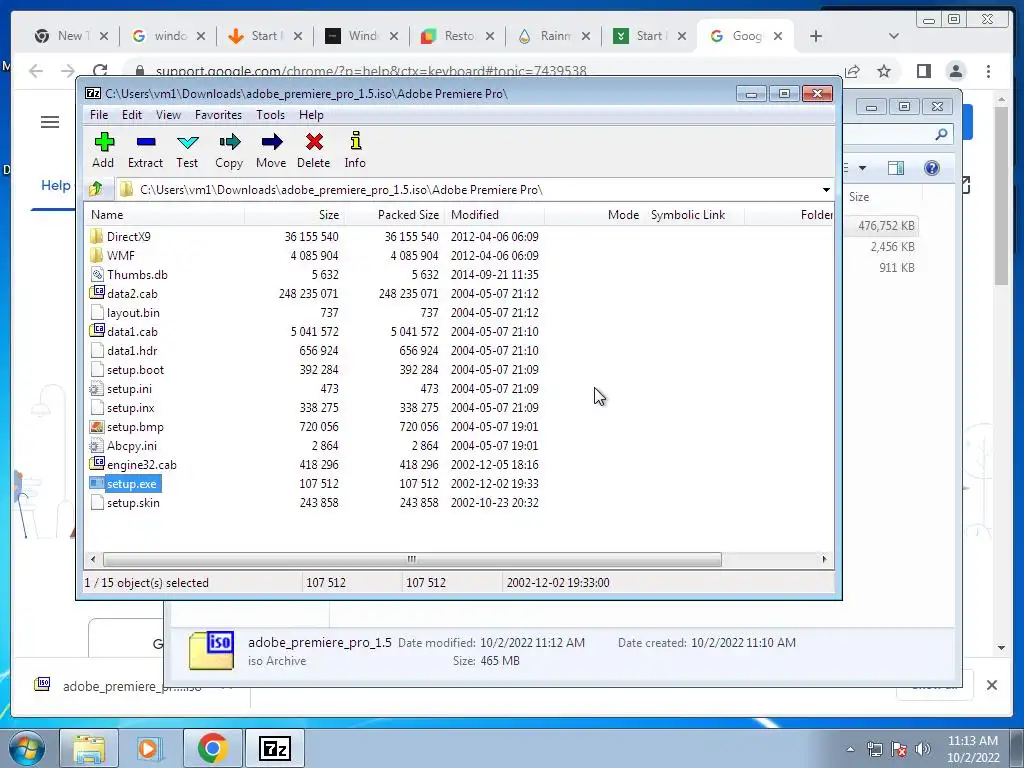This screenshot has height=768, width=1024.
Task: Sort by Modified column header
Action: click(494, 215)
